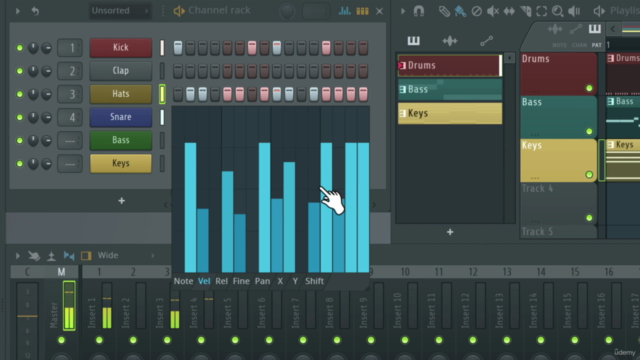Image resolution: width=640 pixels, height=360 pixels.
Task: Show audio clips tab in the picker panel
Action: click(x=450, y=40)
